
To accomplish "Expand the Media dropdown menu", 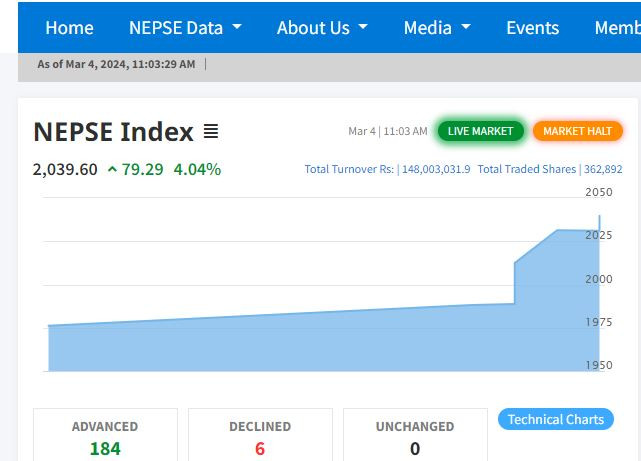I will coord(437,28).
